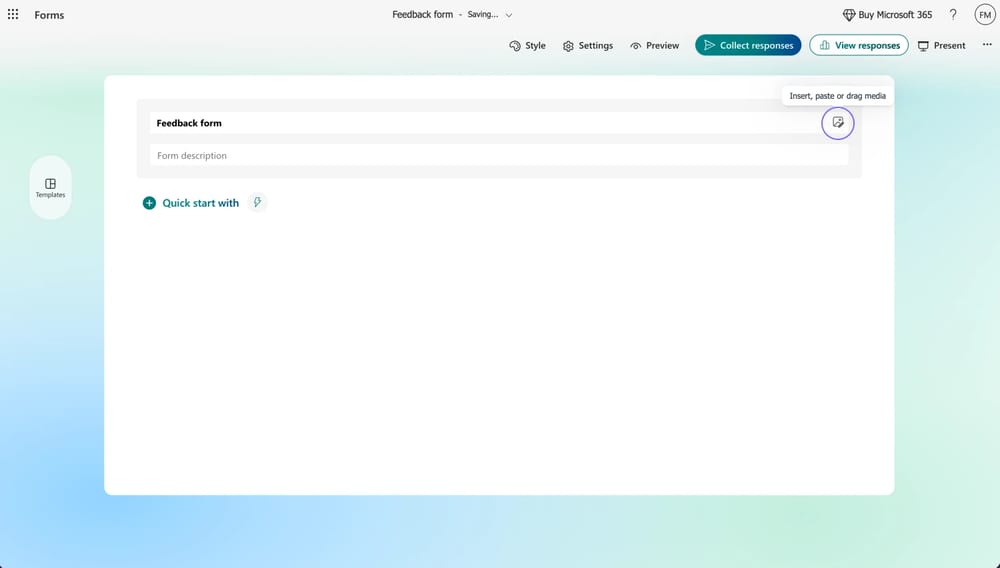The height and width of the screenshot is (568, 1000).
Task: Open the Help question mark icon
Action: pos(953,15)
